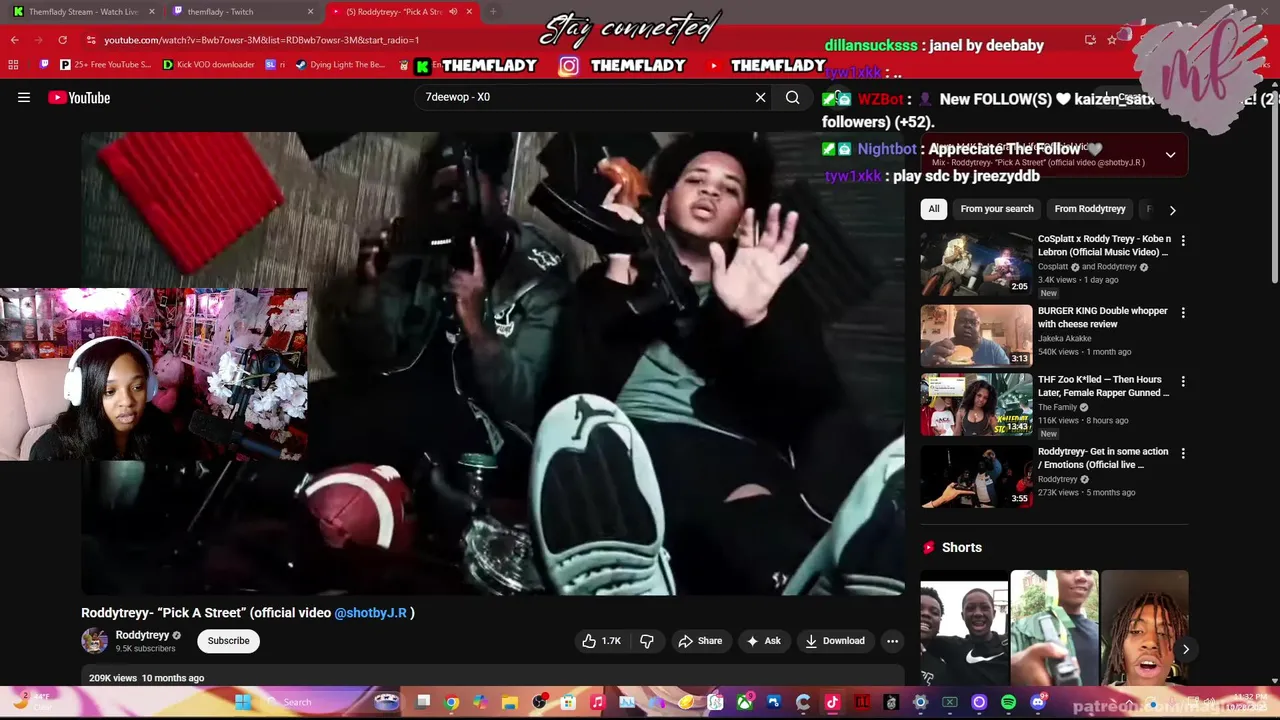Open more actions ellipsis under video
1280x720 pixels.
[x=892, y=641]
